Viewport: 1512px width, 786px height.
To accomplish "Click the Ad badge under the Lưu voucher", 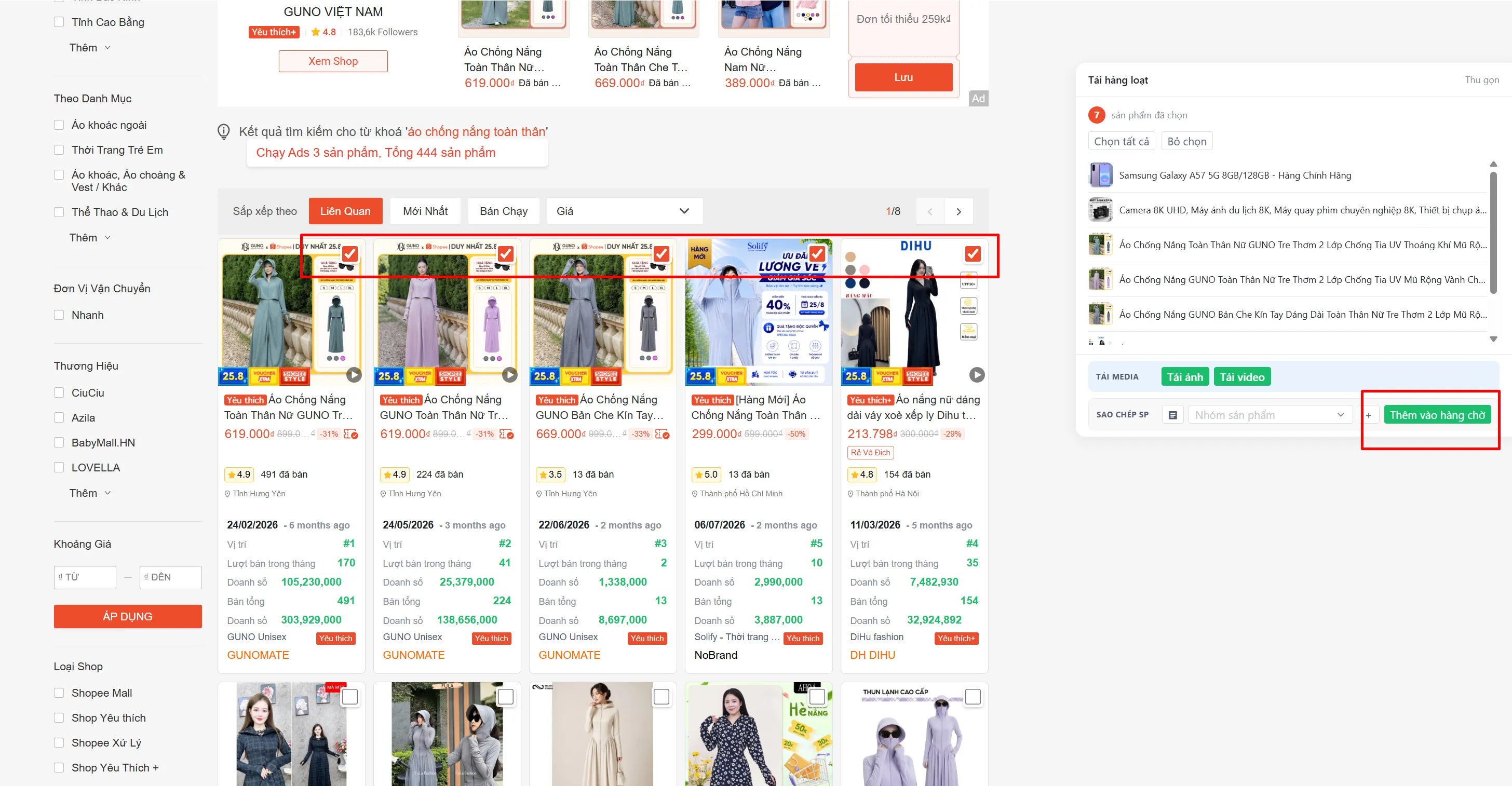I will (x=978, y=99).
